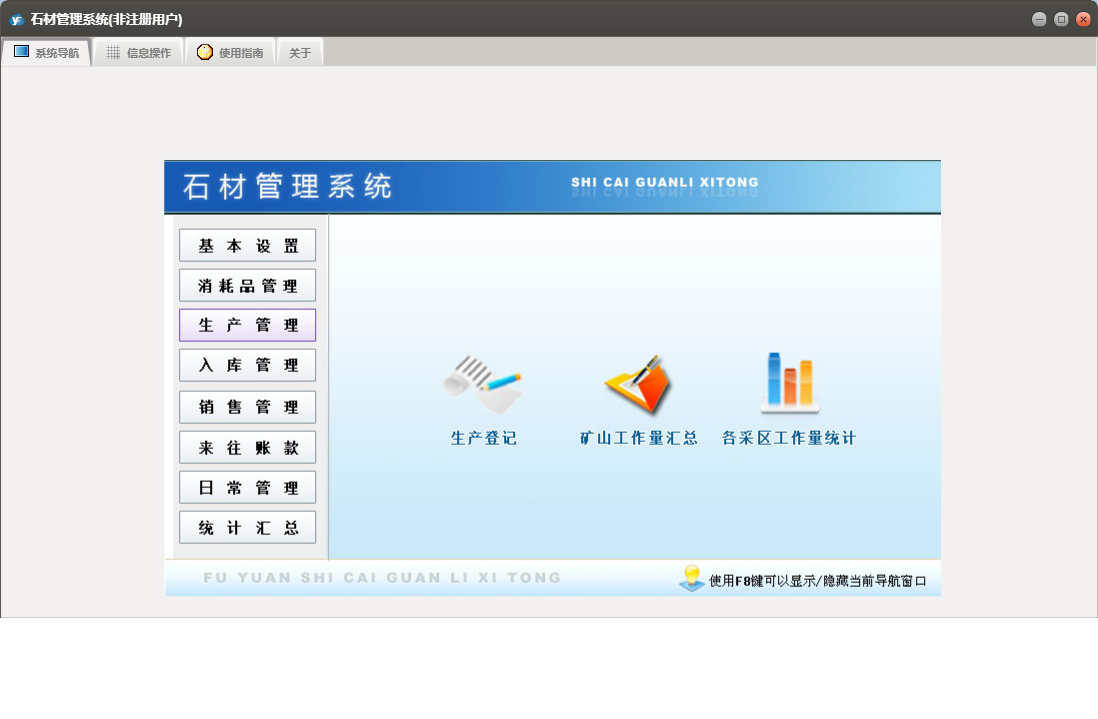Open 消耗品管理 section
The image size is (1098, 719).
(247, 286)
